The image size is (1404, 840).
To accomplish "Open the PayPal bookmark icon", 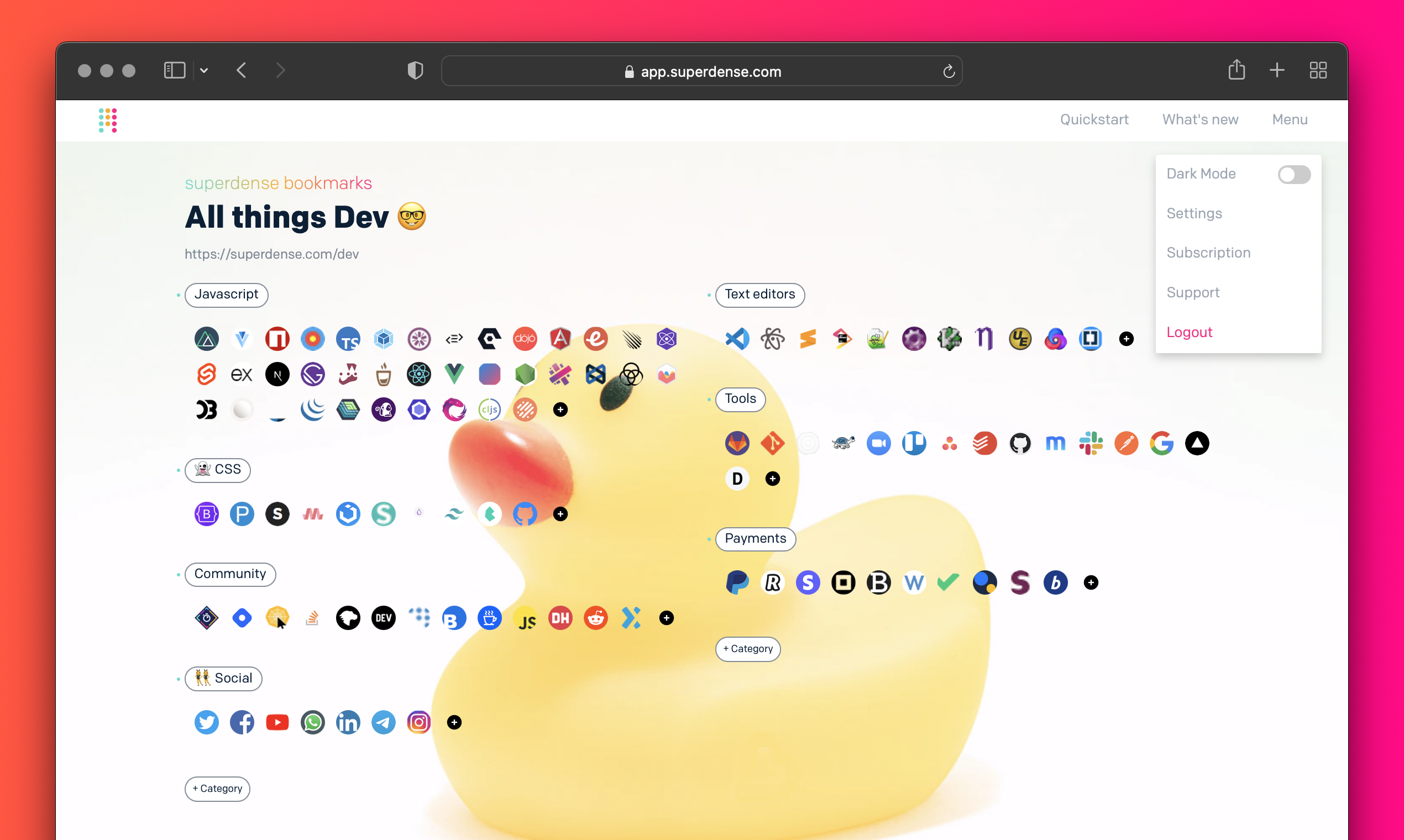I will 737,582.
